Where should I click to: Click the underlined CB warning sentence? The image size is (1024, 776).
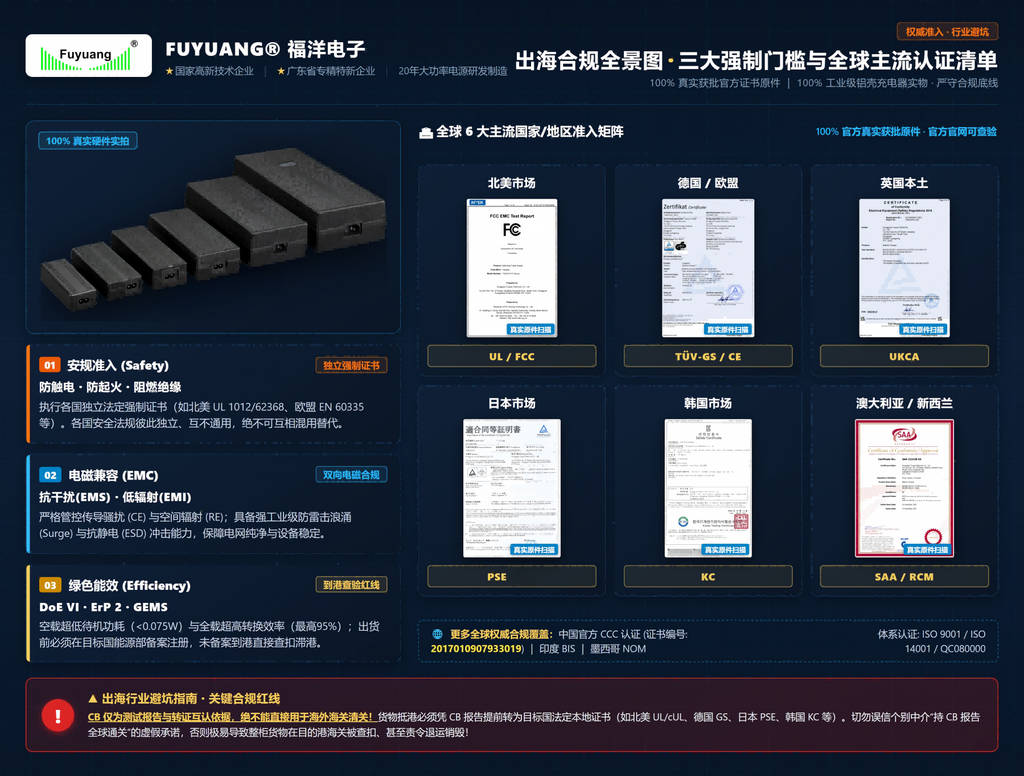tap(231, 717)
